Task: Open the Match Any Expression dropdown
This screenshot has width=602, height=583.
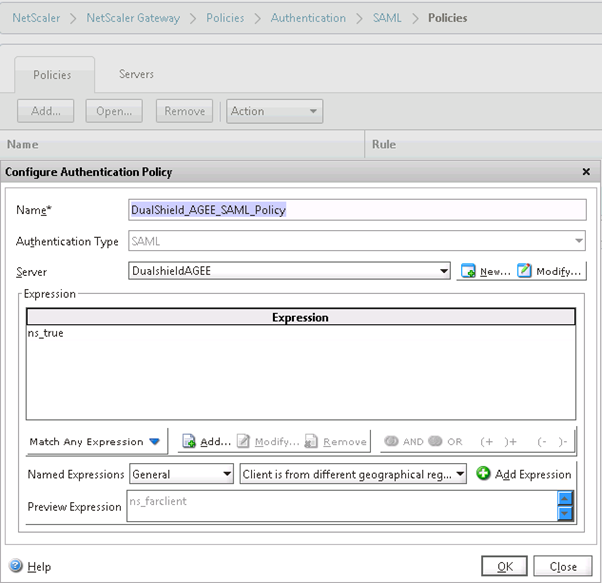Action: (x=95, y=441)
